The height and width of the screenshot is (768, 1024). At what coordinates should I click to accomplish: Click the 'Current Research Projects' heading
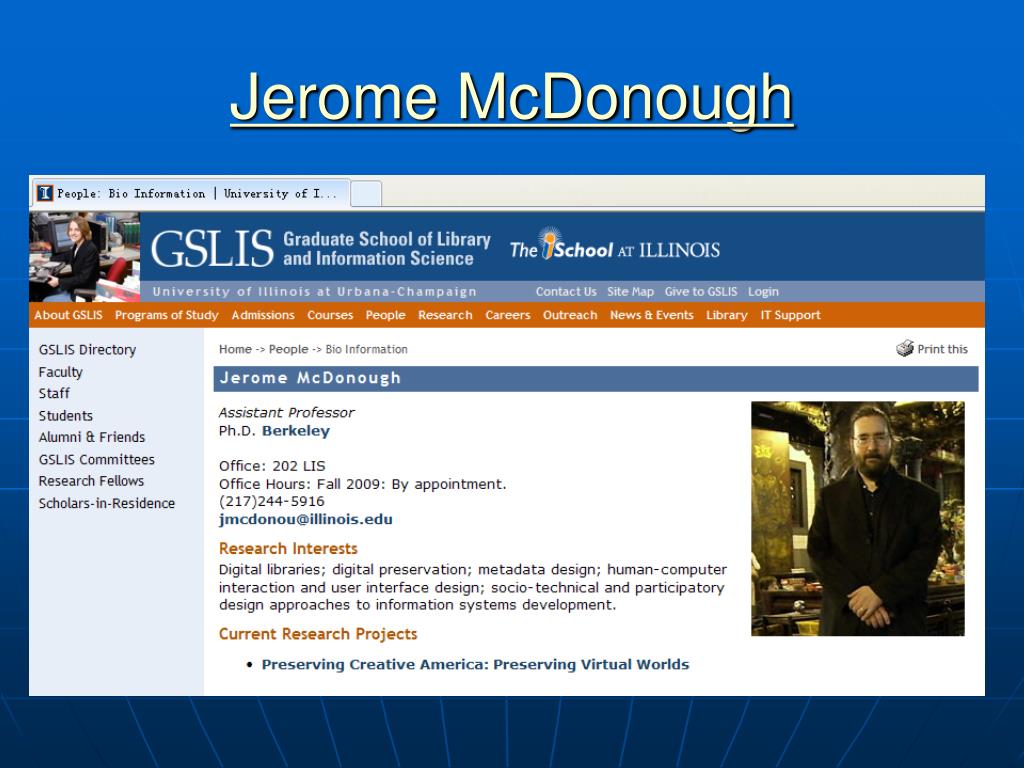318,634
